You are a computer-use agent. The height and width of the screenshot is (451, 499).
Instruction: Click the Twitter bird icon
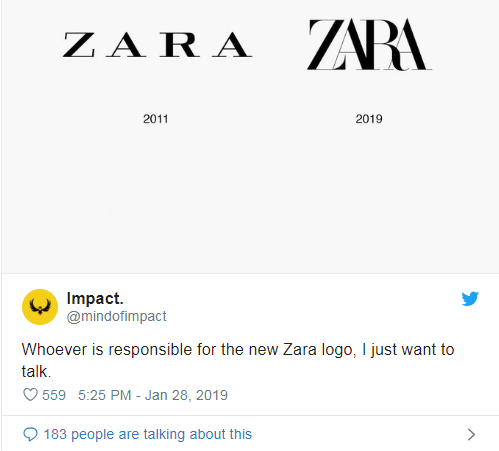(x=470, y=298)
